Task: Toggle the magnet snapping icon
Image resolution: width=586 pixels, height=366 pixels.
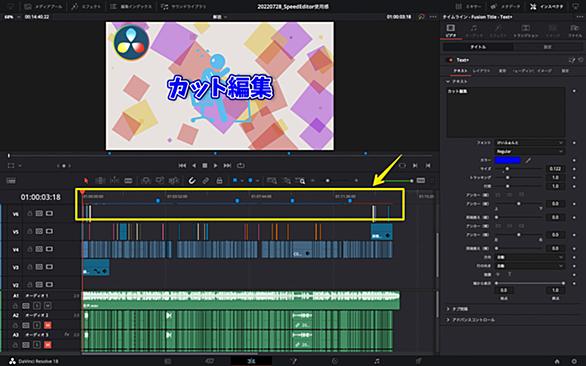Action: [192, 181]
